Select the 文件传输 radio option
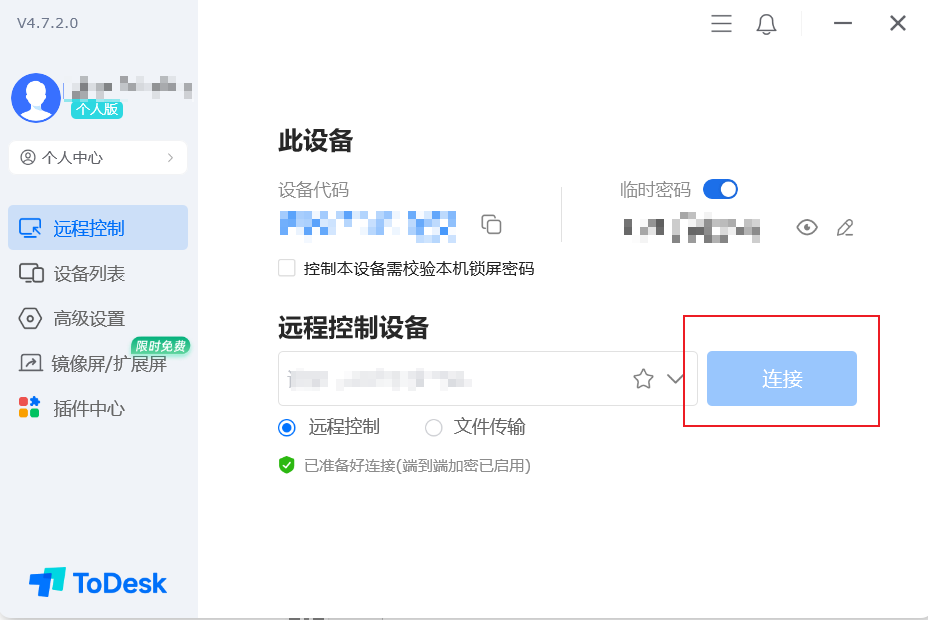 click(x=434, y=427)
